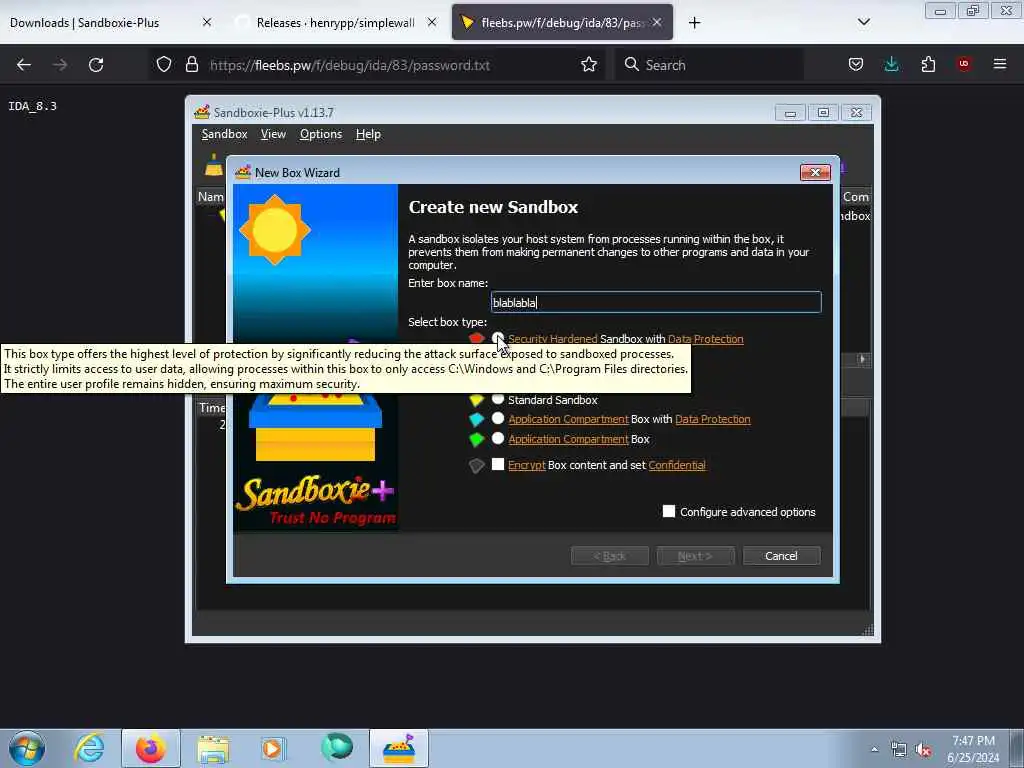Viewport: 1024px width, 768px height.
Task: Click the uBlock Origin extension icon
Action: (964, 64)
